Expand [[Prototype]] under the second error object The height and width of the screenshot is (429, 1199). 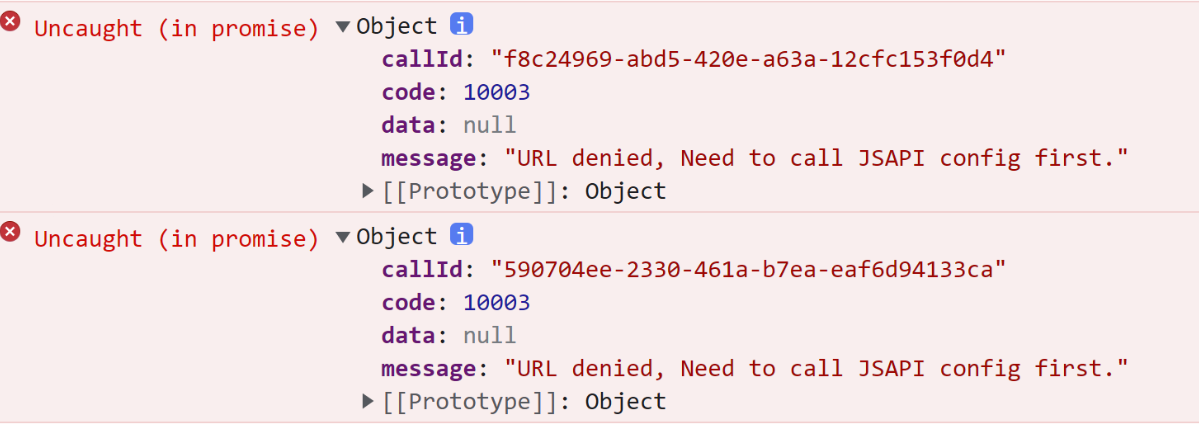tap(369, 401)
